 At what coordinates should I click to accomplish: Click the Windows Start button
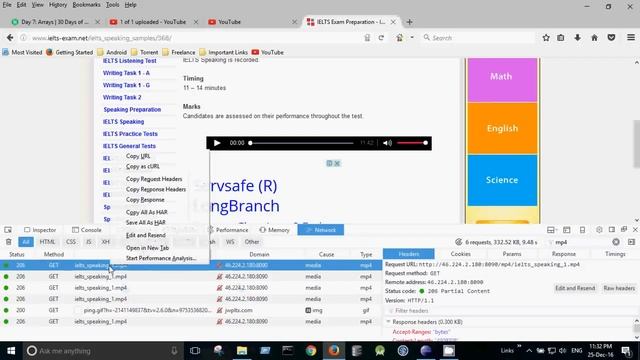[x=11, y=351]
